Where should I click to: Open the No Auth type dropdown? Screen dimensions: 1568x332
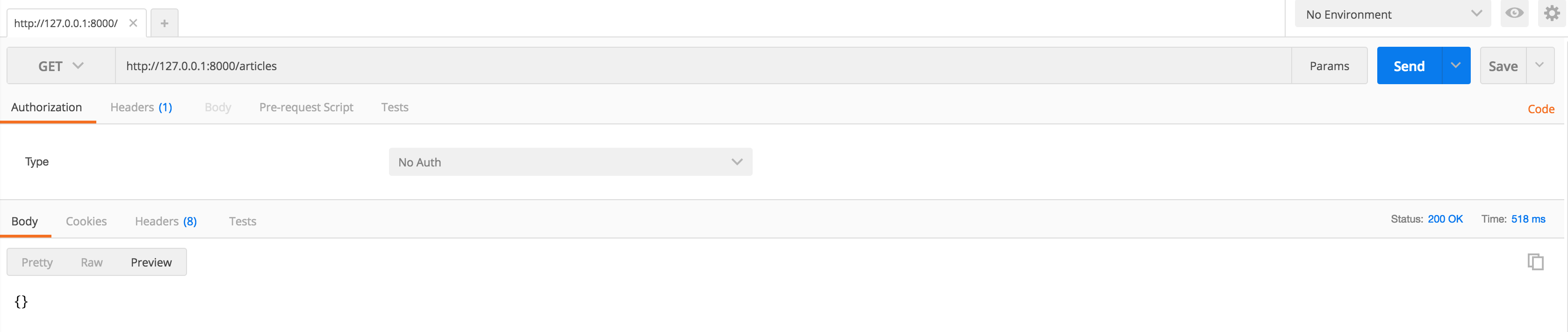click(x=570, y=162)
